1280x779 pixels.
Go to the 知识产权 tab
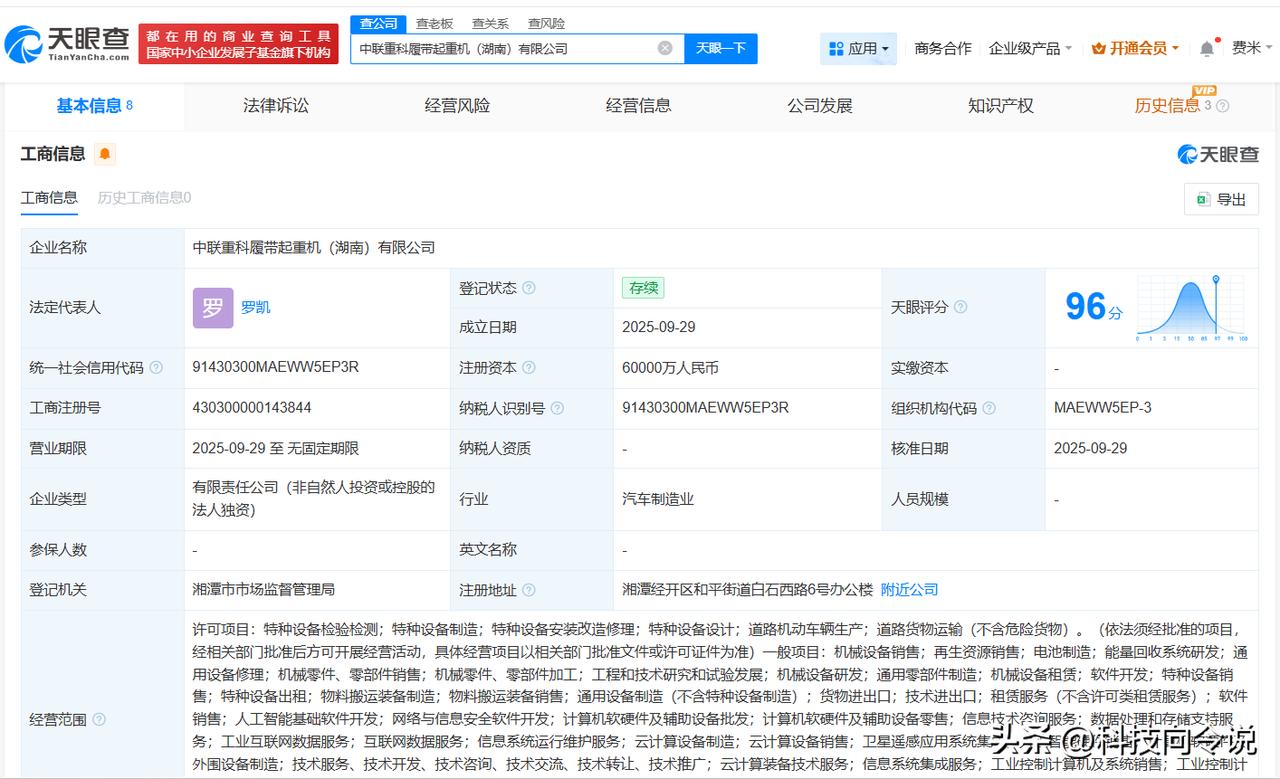pyautogui.click(x=1001, y=106)
